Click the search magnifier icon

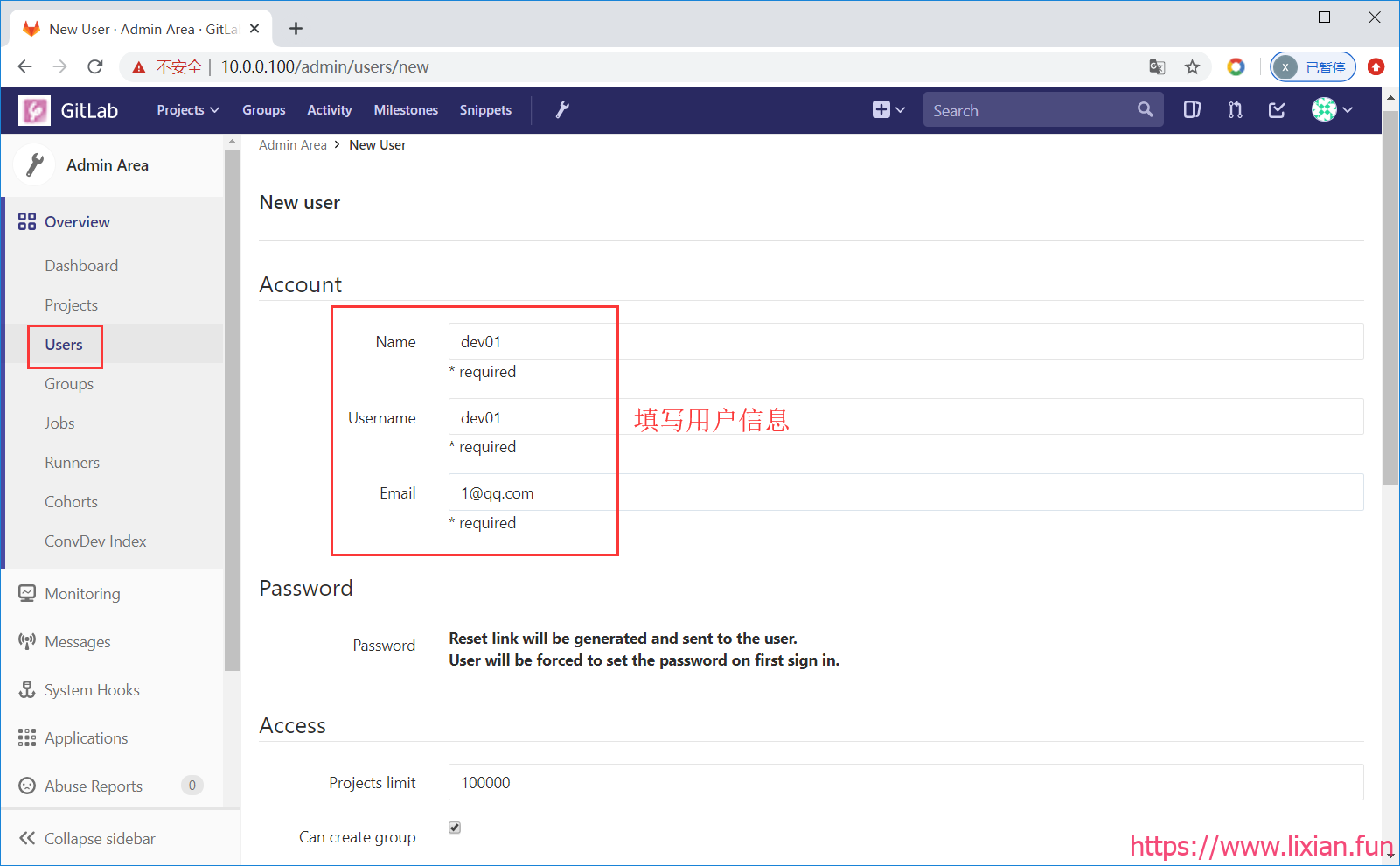click(x=1145, y=110)
